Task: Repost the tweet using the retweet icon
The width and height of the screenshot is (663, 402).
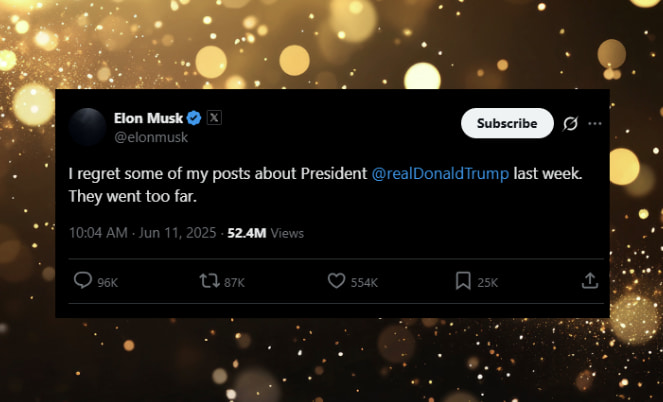Action: [209, 281]
